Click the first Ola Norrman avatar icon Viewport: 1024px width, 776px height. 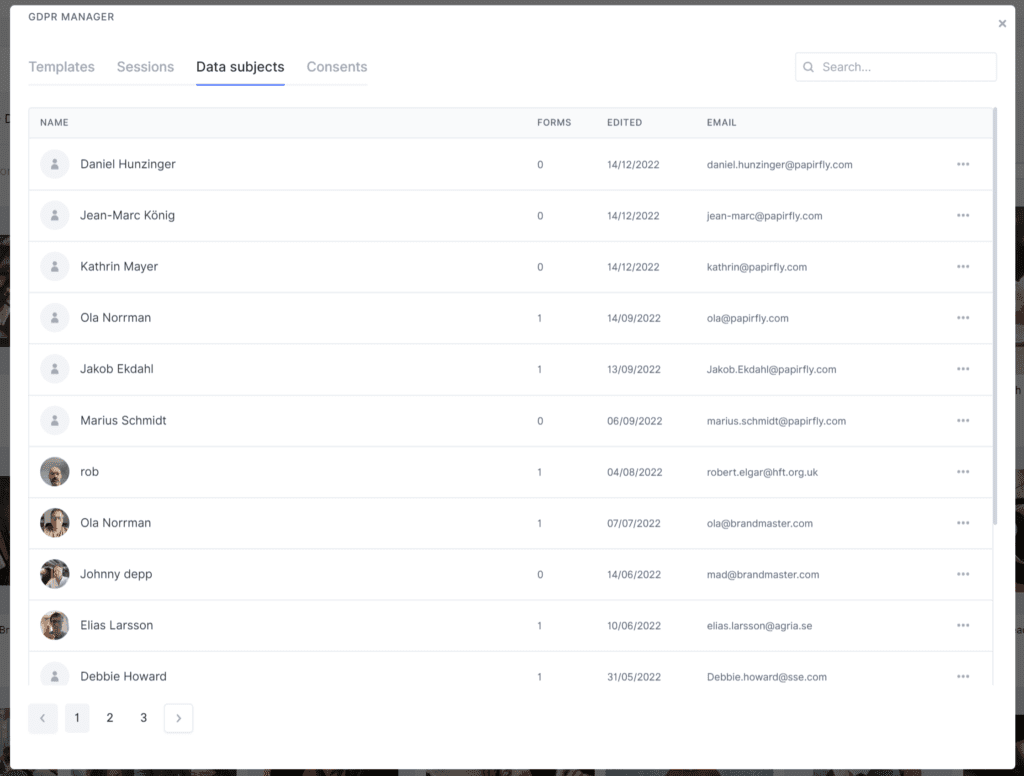[x=54, y=317]
